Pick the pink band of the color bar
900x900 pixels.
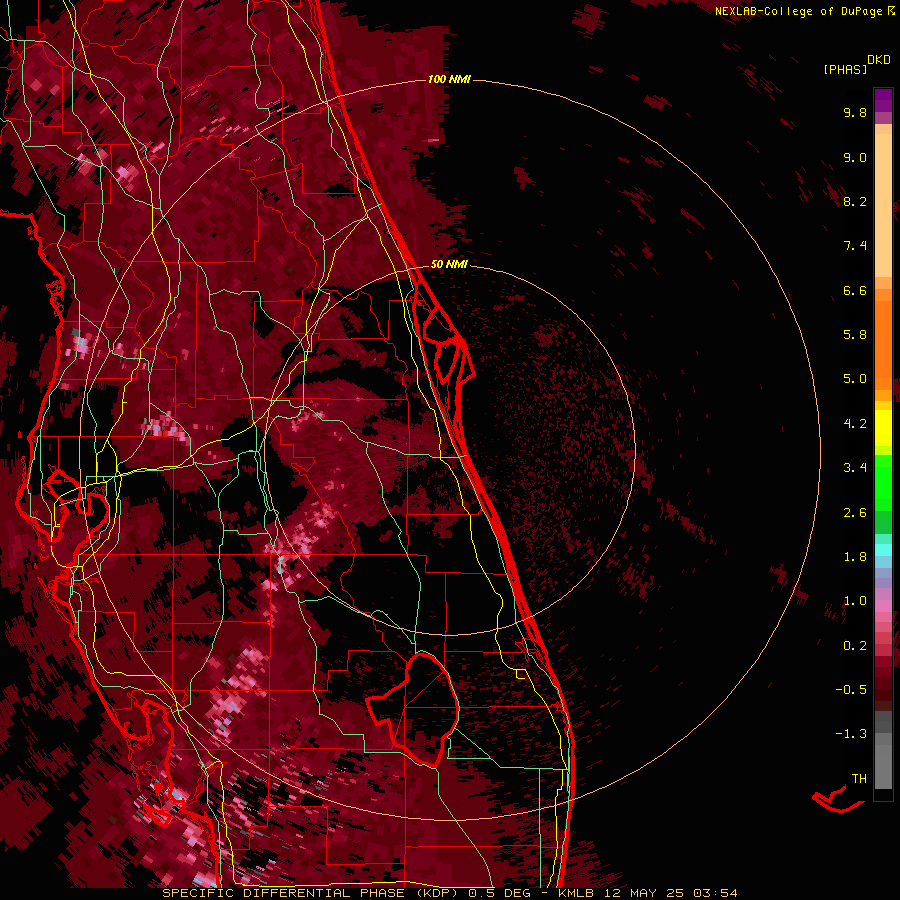coord(883,606)
